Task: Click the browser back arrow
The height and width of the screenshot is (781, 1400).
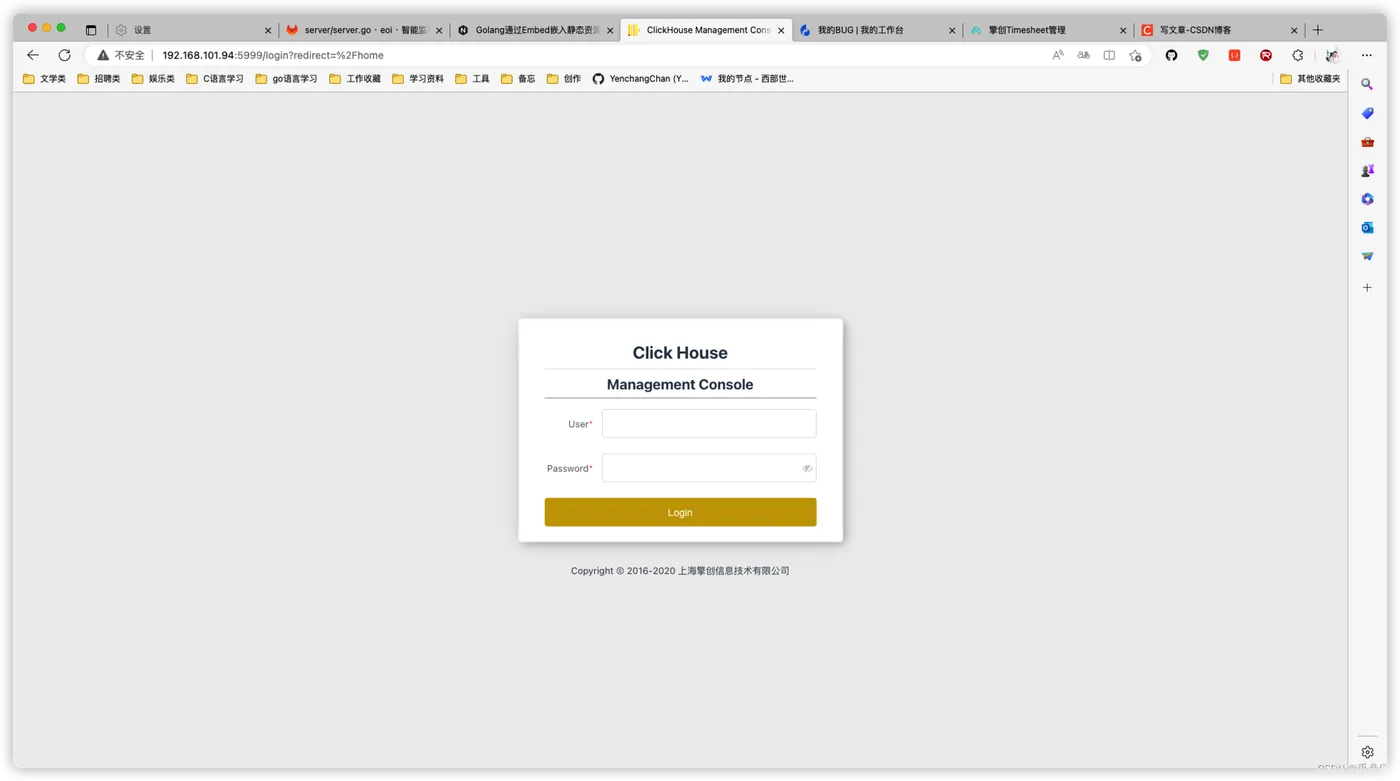Action: coord(33,55)
